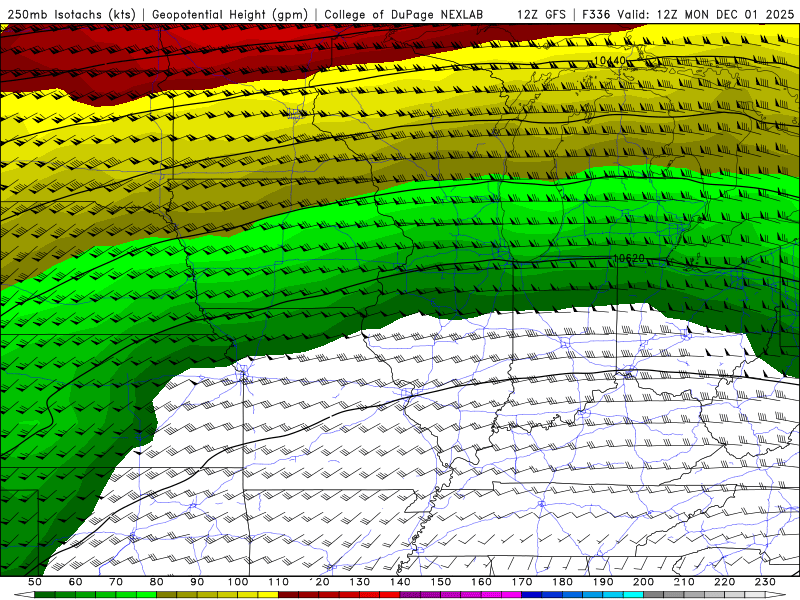Screen dimensions: 800x600
Task: Click the 10440 height contour label
Action: pyautogui.click(x=610, y=61)
